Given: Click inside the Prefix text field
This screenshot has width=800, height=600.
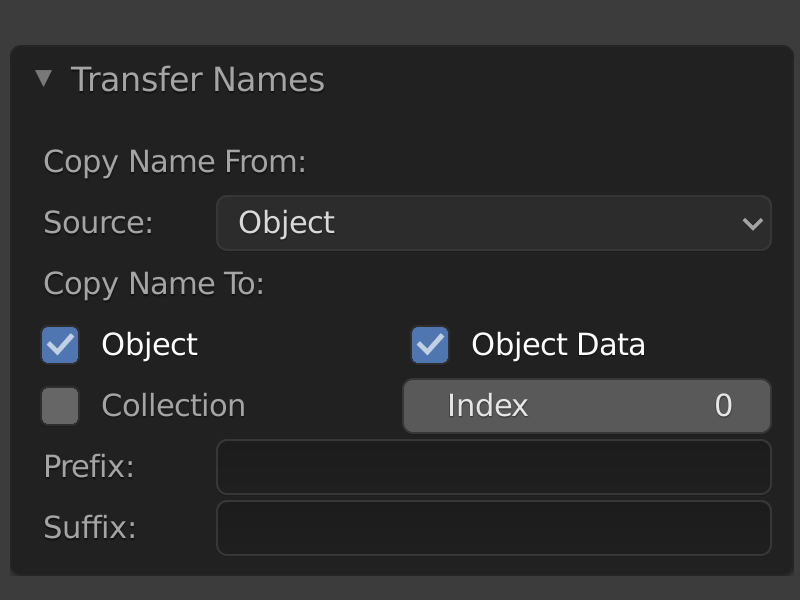Looking at the screenshot, I should [494, 467].
